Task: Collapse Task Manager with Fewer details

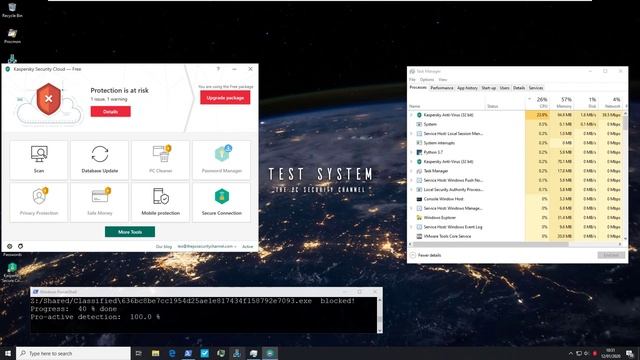Action: (426, 255)
